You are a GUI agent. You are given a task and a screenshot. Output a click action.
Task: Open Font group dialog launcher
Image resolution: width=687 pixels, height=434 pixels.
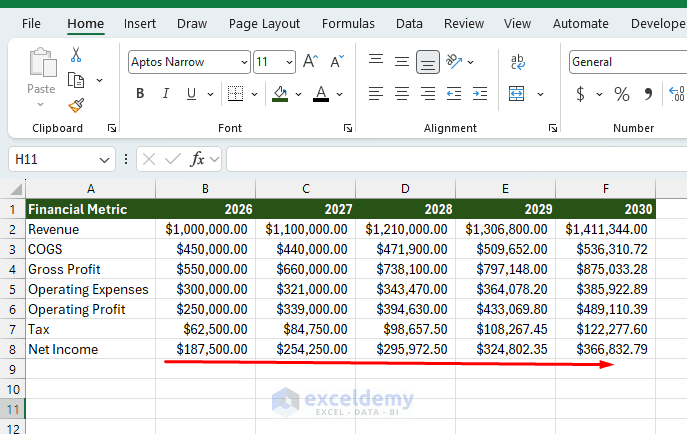348,128
